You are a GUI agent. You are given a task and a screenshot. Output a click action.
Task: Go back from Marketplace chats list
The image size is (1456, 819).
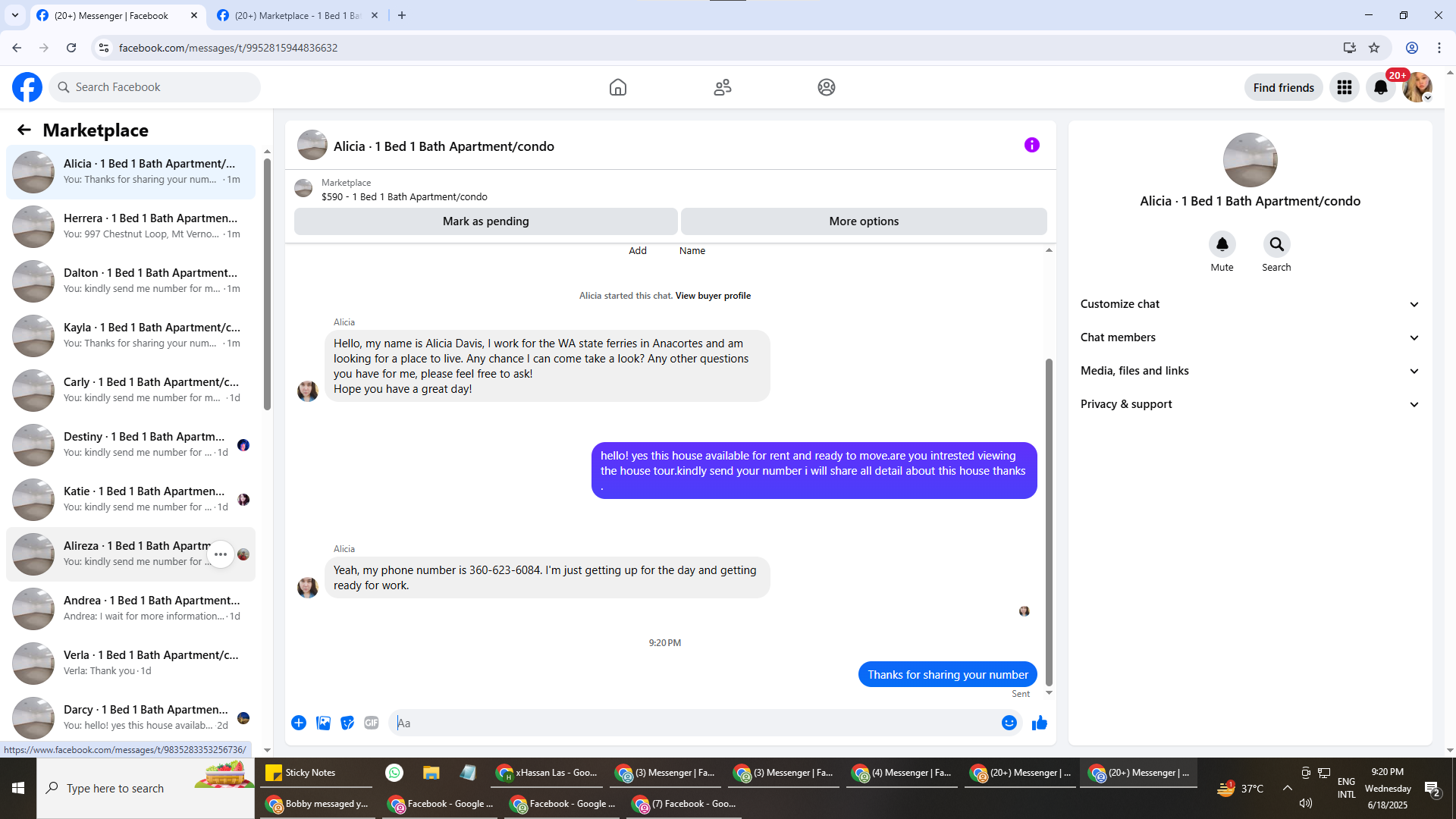click(24, 130)
